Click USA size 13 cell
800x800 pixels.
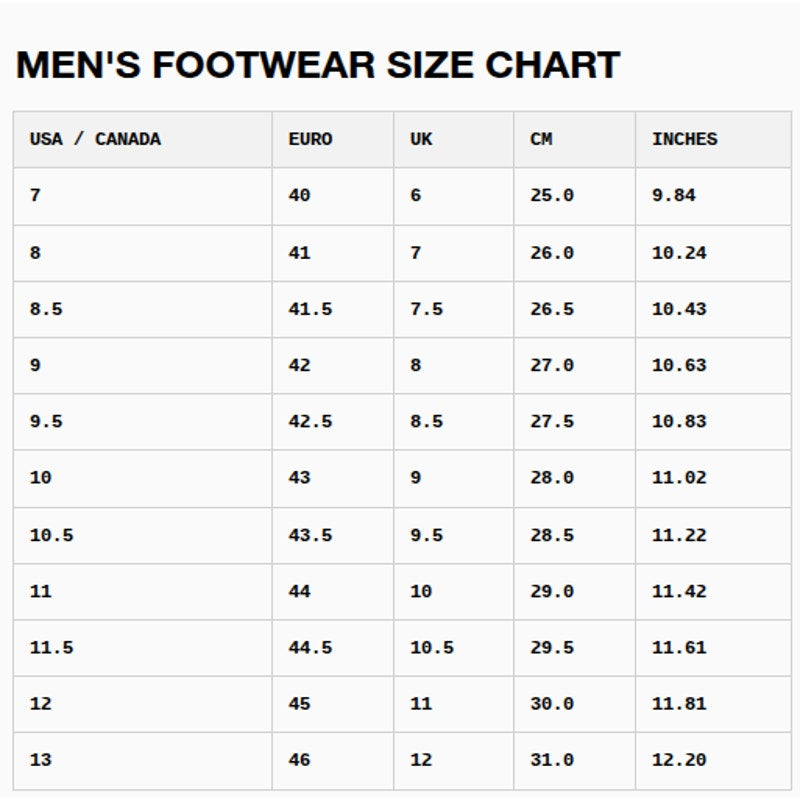click(x=143, y=761)
